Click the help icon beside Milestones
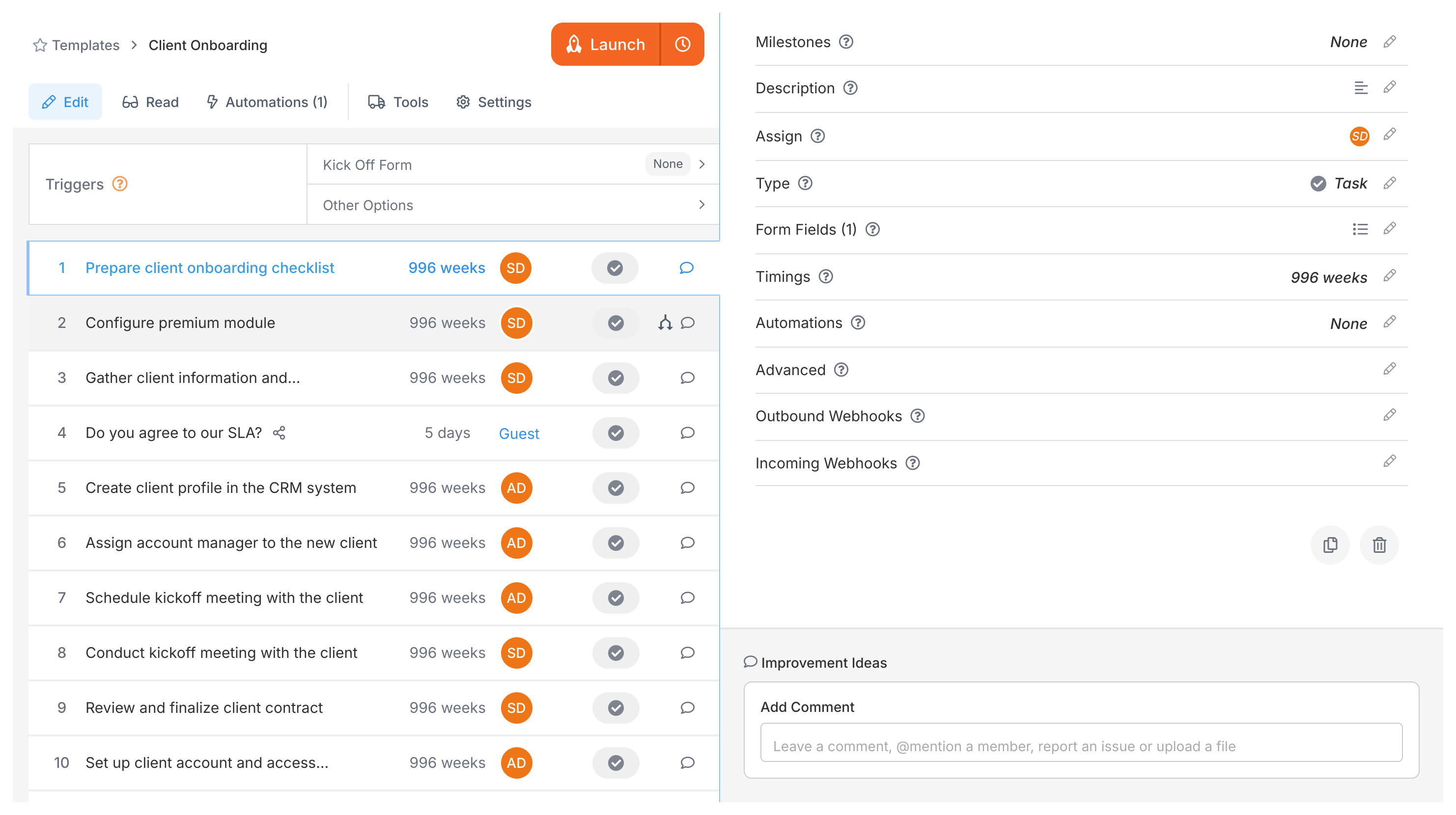 846,42
